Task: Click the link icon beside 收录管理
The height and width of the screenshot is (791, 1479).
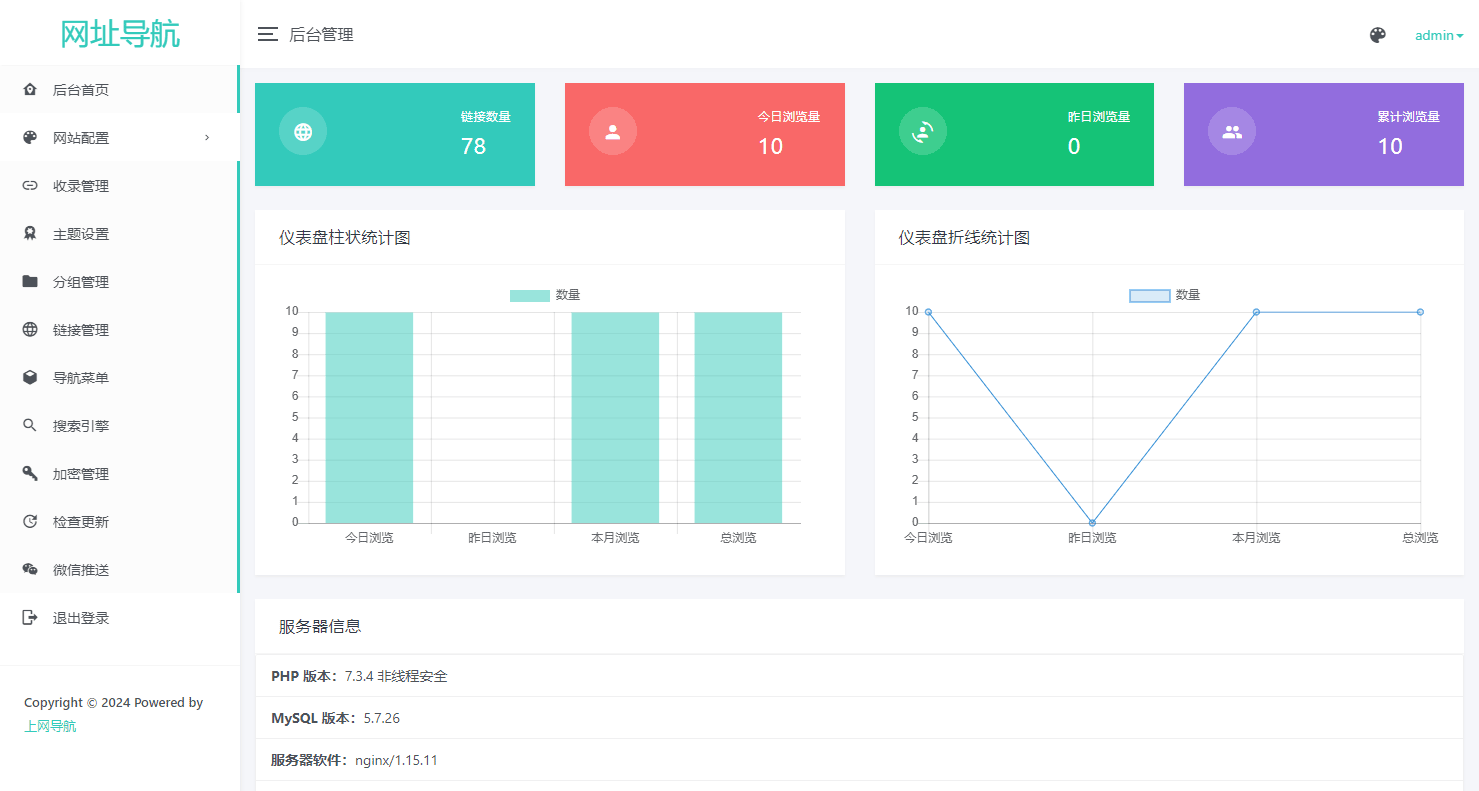Action: 30,186
